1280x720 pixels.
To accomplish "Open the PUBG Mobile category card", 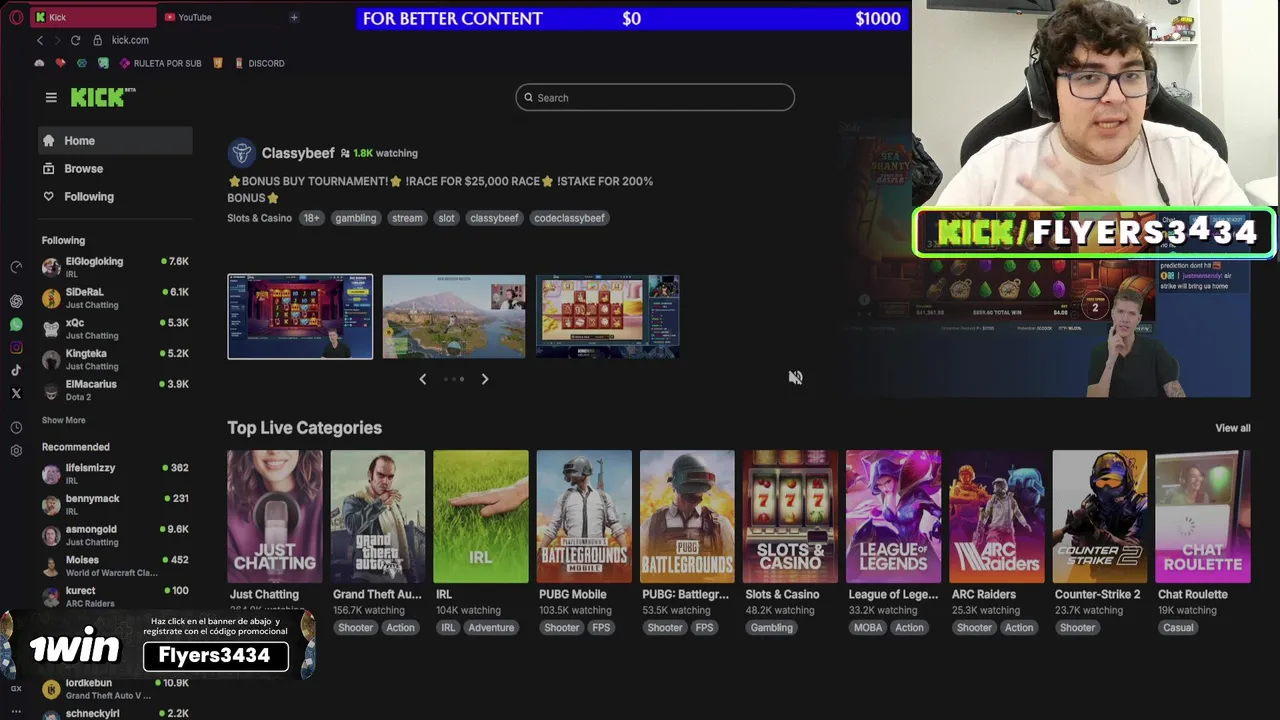I will pyautogui.click(x=584, y=516).
